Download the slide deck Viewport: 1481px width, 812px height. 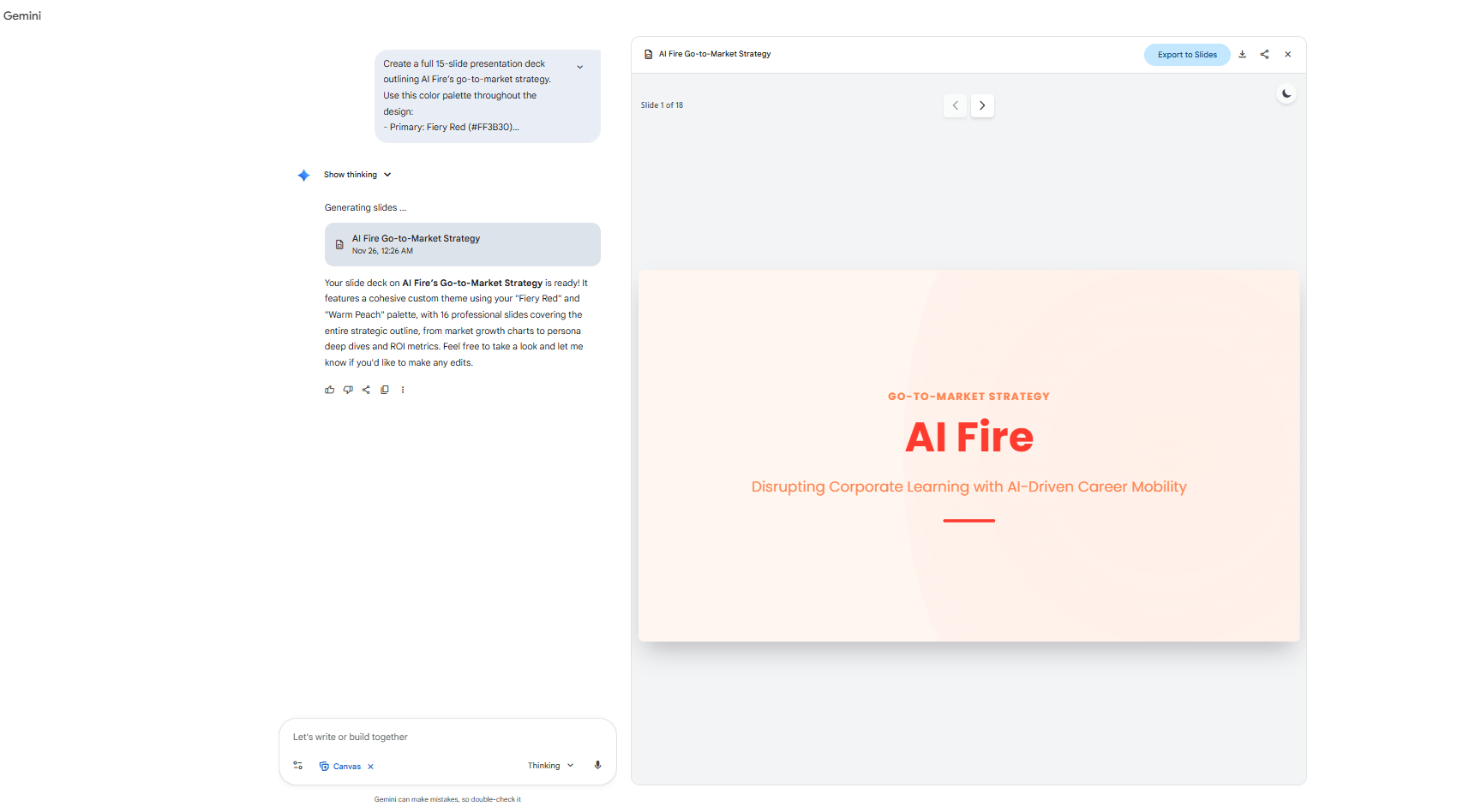coord(1242,54)
